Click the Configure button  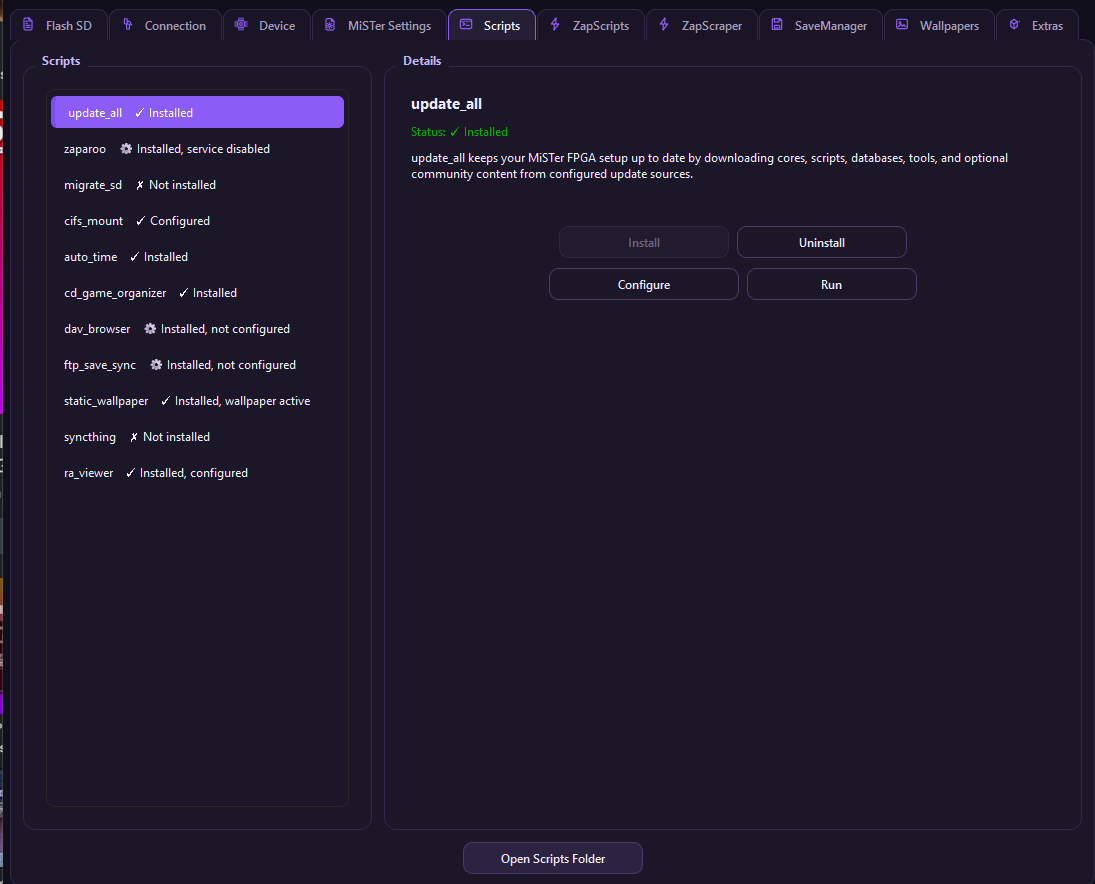point(644,284)
